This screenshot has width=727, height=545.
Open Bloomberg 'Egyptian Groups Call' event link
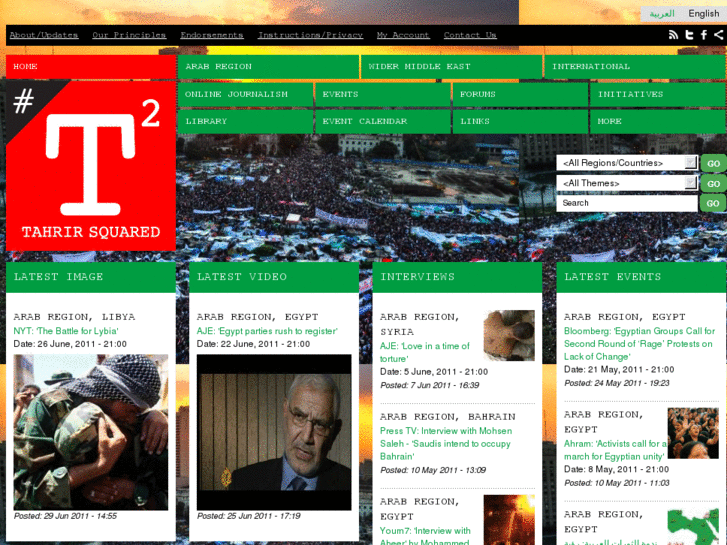[x=639, y=344]
